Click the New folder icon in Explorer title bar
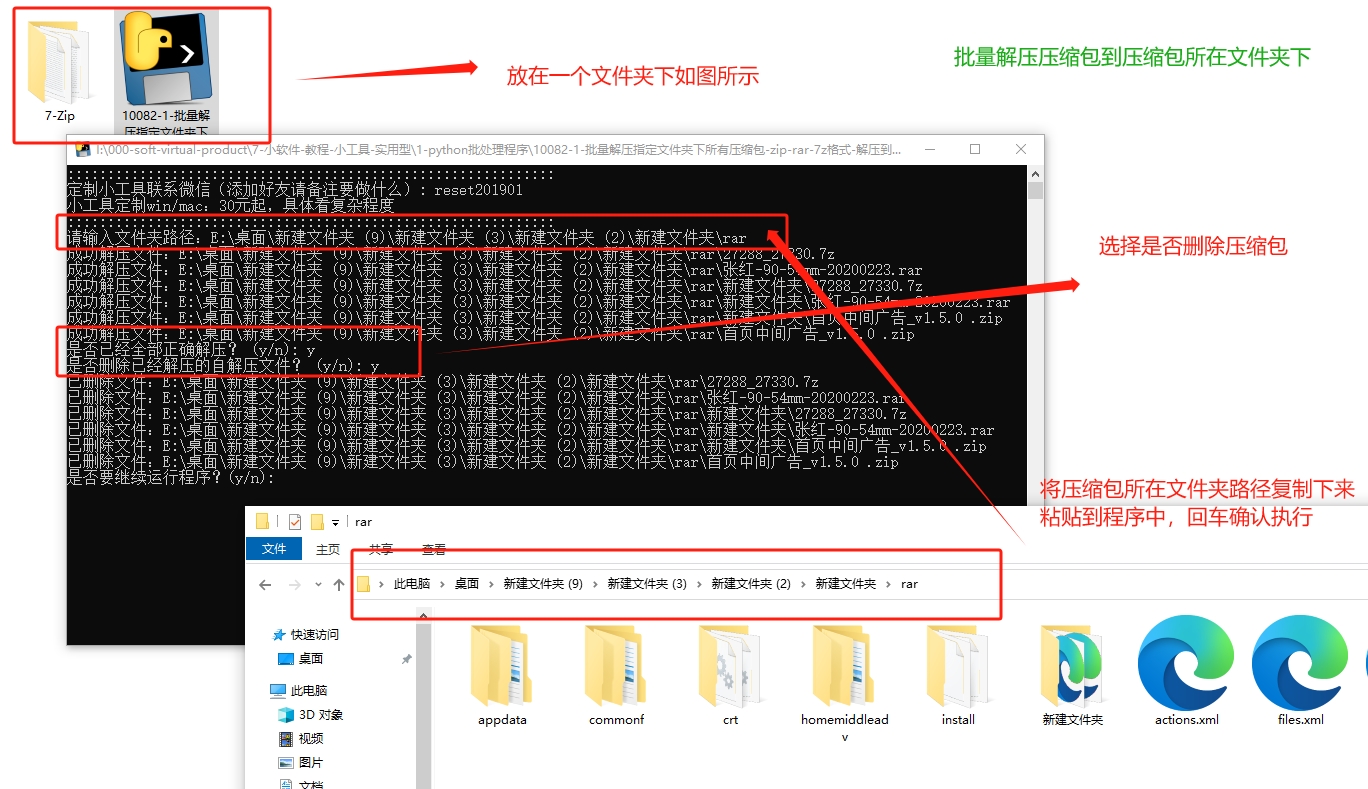Image resolution: width=1368 pixels, height=789 pixels. pos(317,521)
